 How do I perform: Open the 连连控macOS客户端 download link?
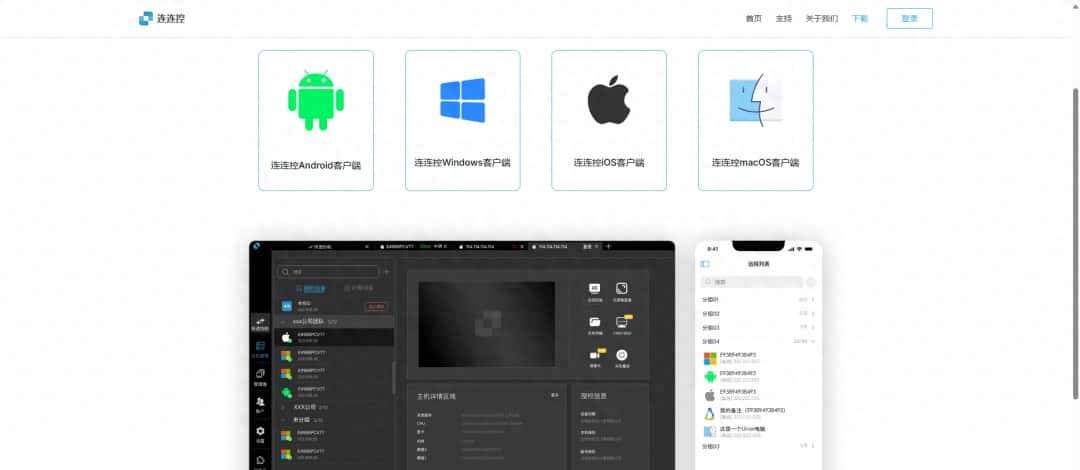[x=756, y=163]
